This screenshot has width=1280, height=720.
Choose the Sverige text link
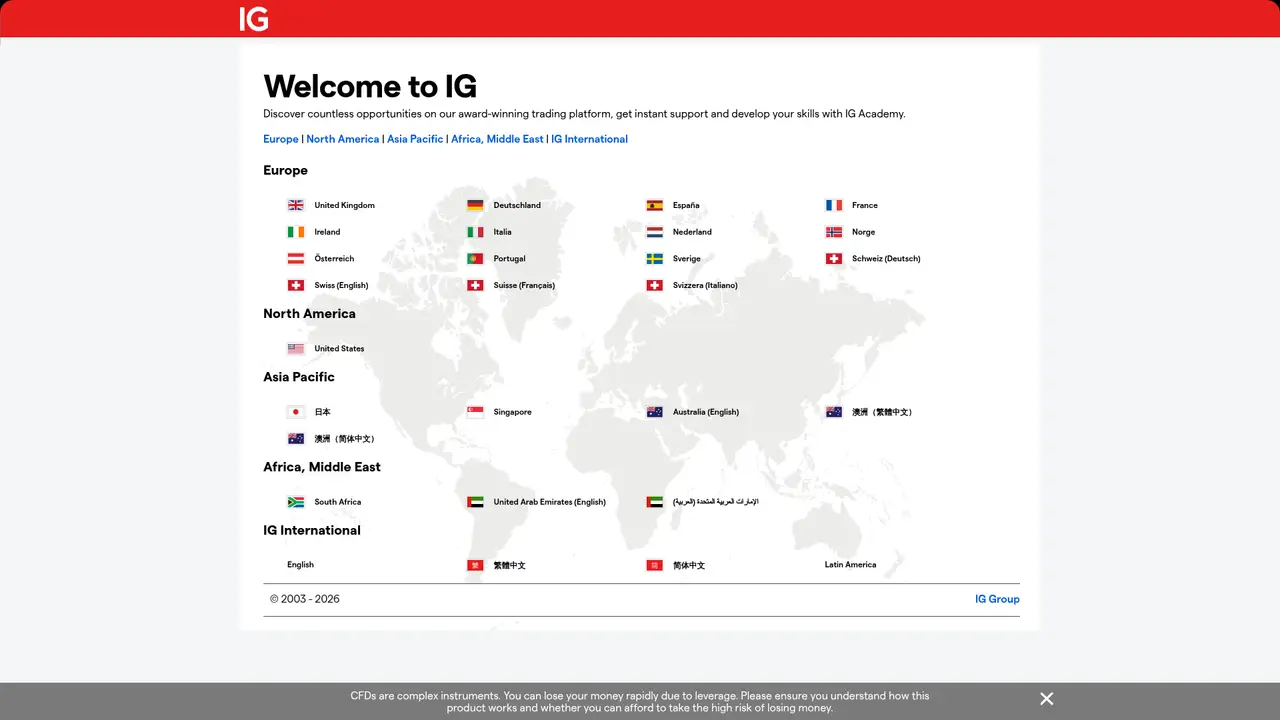point(687,258)
